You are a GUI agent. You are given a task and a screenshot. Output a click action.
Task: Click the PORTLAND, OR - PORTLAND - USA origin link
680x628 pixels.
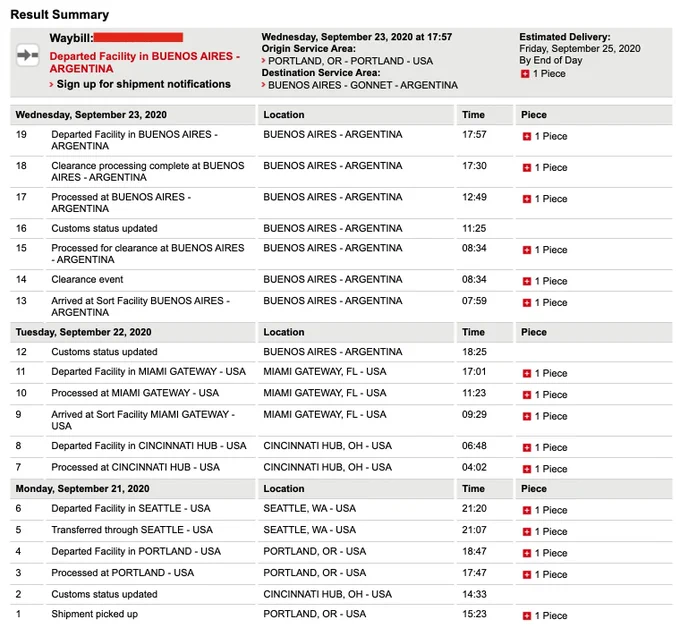click(x=350, y=61)
